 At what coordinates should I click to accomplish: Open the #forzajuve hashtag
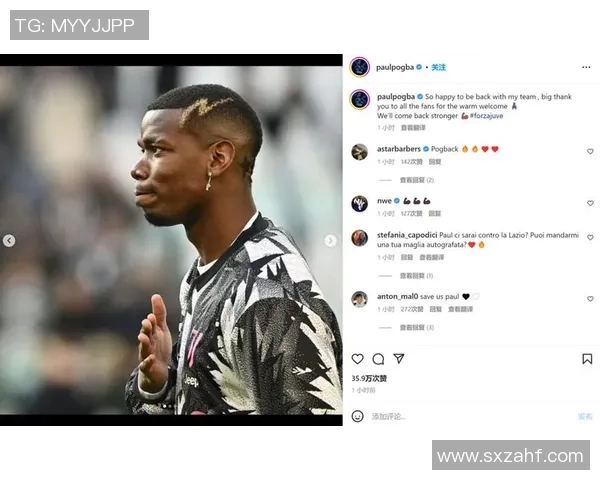[486, 116]
